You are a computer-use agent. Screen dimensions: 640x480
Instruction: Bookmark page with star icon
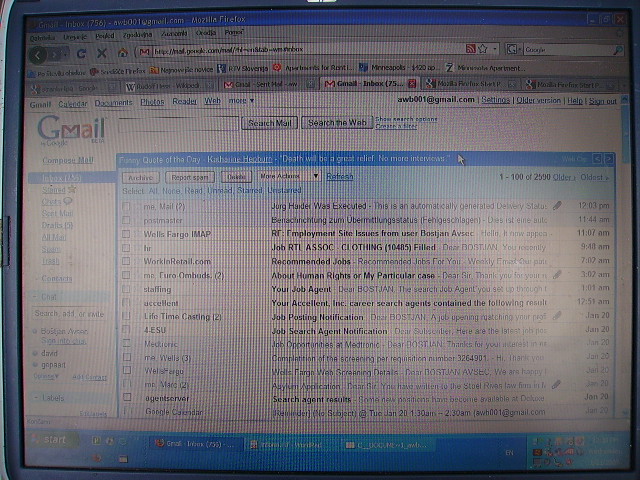483,49
